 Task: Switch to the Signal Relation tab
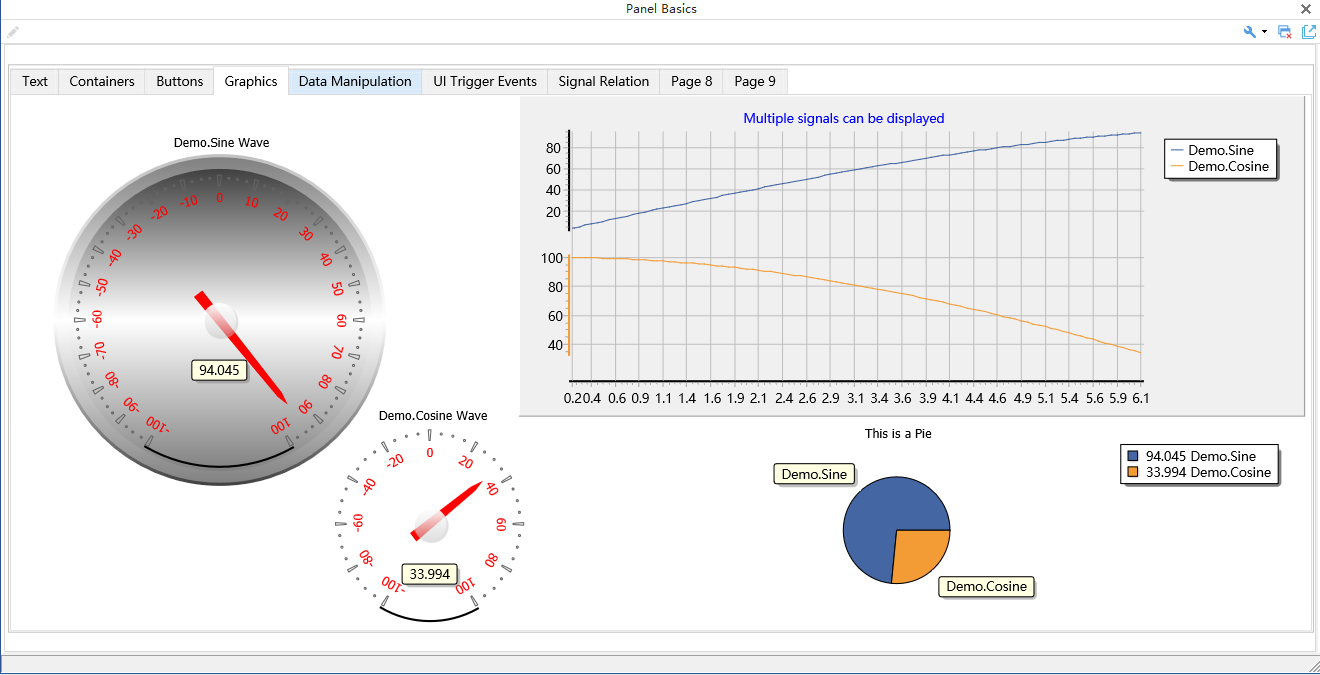[x=604, y=81]
